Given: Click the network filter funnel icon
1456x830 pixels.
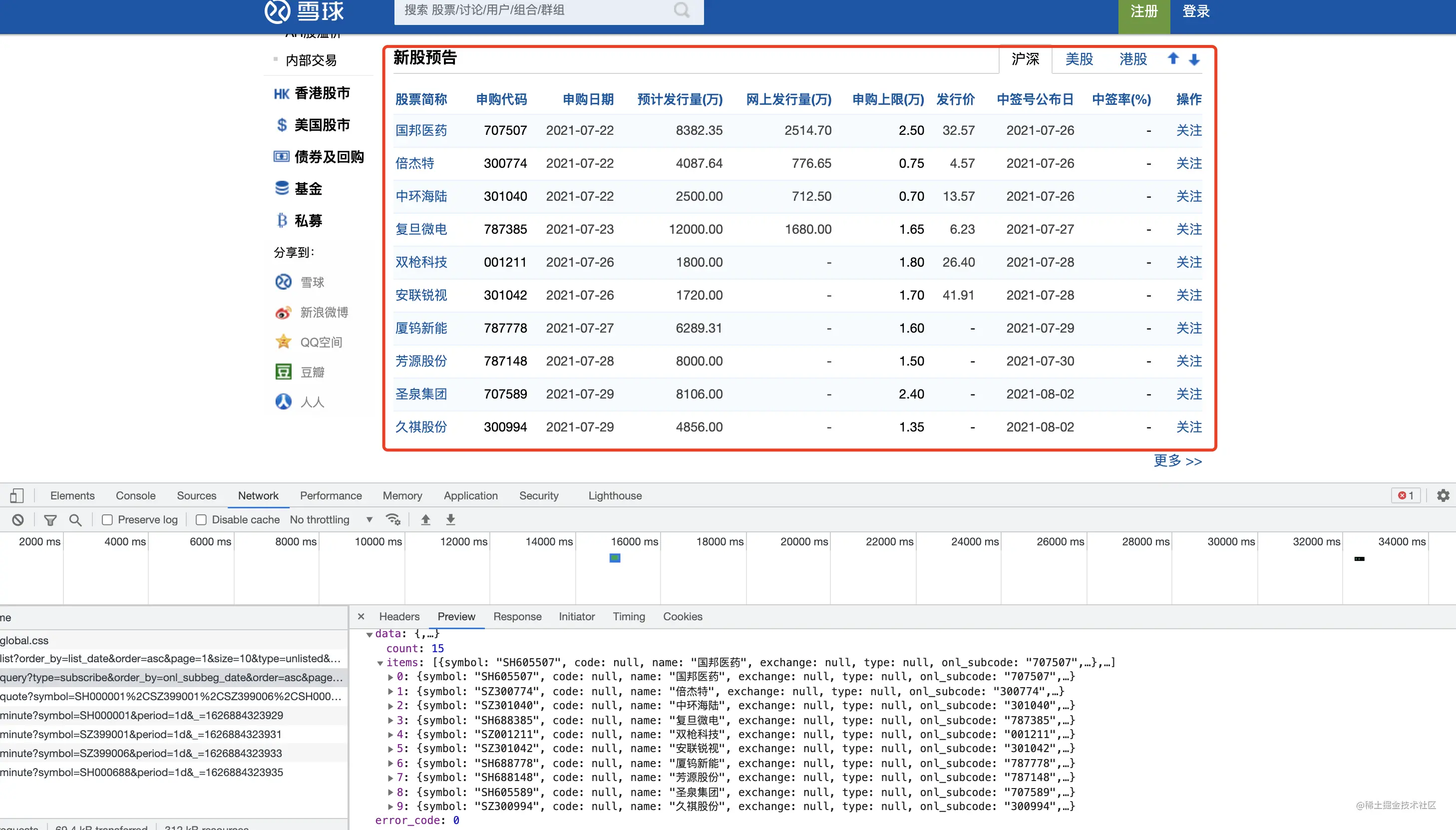Looking at the screenshot, I should pos(50,520).
